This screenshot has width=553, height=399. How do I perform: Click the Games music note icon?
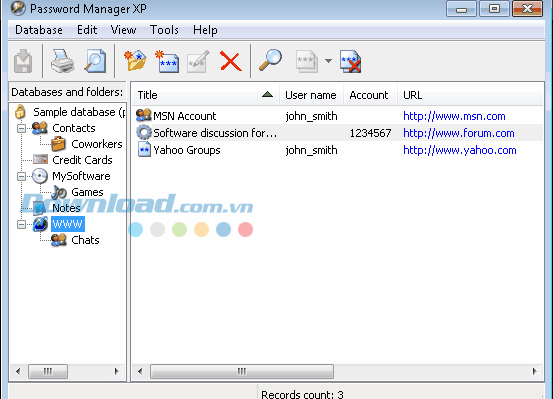[x=59, y=192]
